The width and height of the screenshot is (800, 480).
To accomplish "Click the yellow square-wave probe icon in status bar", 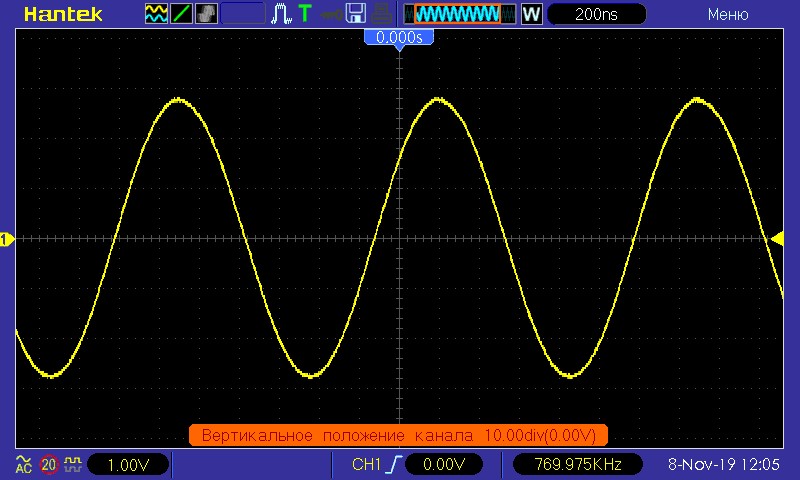I will tap(73, 464).
